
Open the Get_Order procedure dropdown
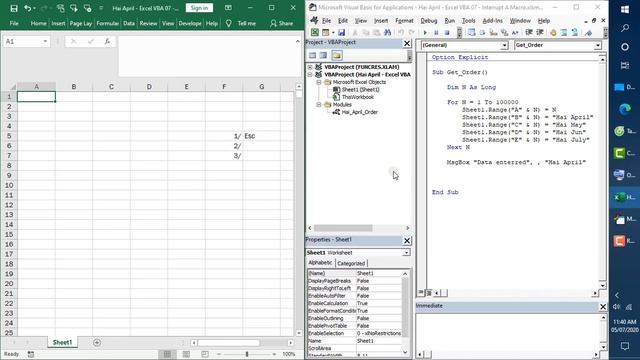[x=598, y=45]
